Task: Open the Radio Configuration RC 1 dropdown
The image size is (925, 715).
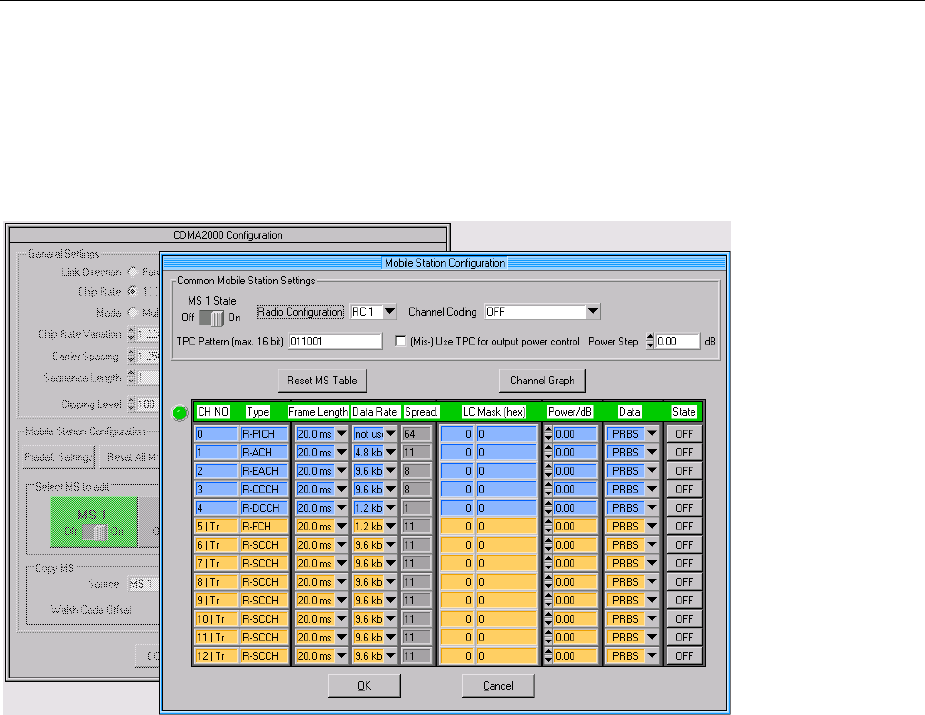Action: pyautogui.click(x=389, y=311)
